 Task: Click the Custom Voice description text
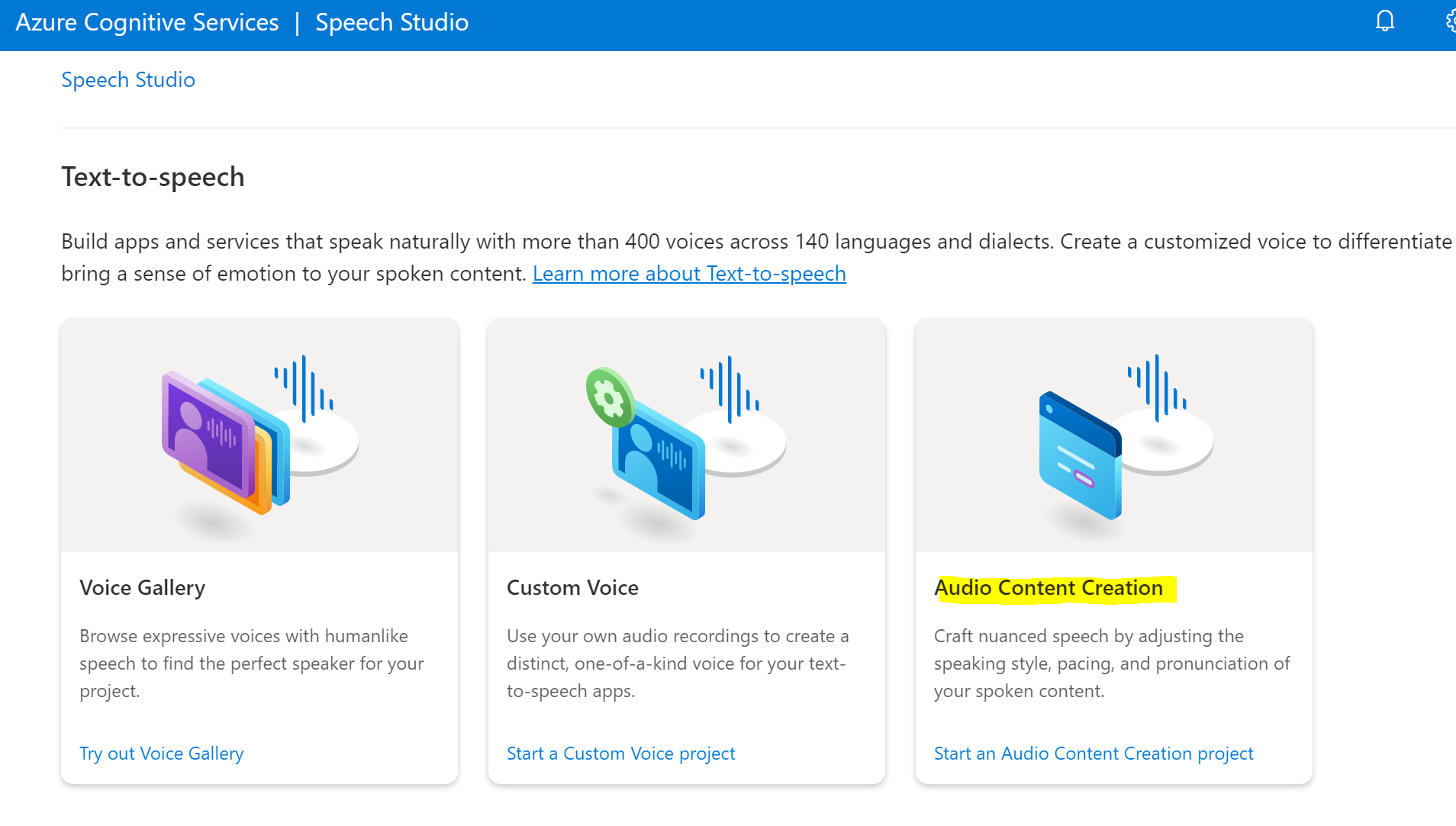tap(678, 664)
